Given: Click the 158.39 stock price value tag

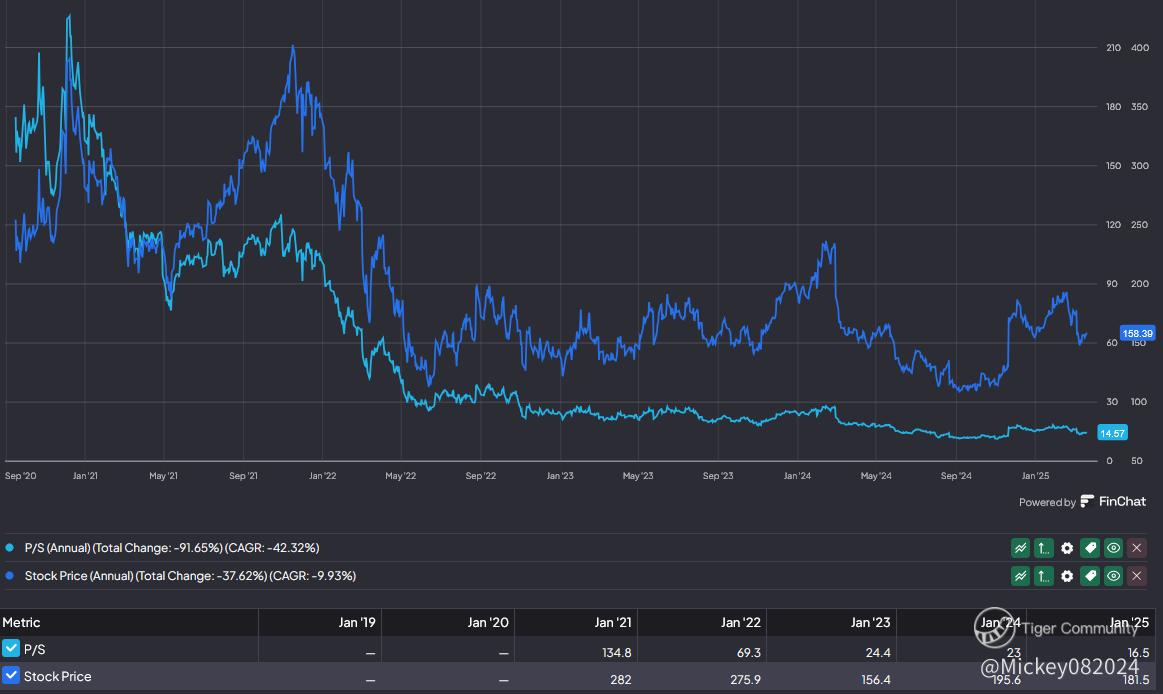Looking at the screenshot, I should (x=1138, y=334).
